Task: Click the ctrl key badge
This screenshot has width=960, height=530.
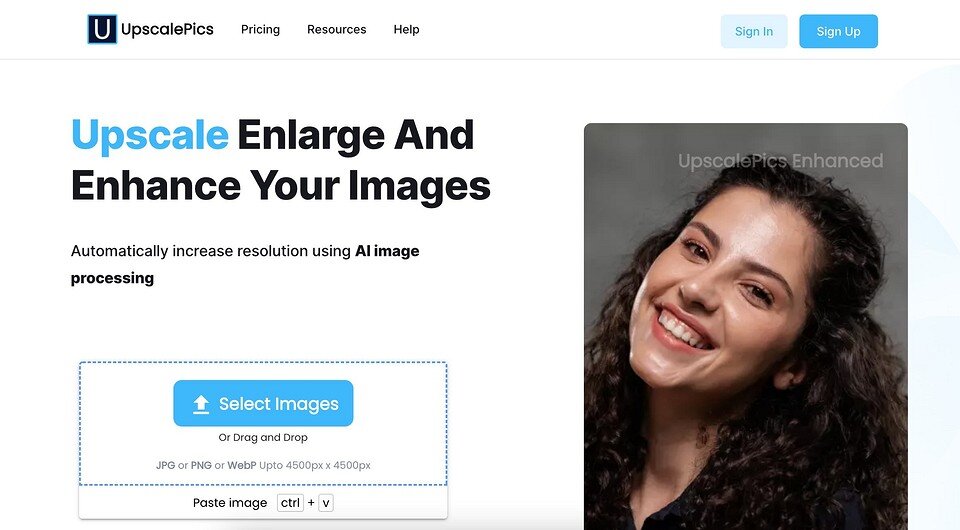Action: coord(290,502)
